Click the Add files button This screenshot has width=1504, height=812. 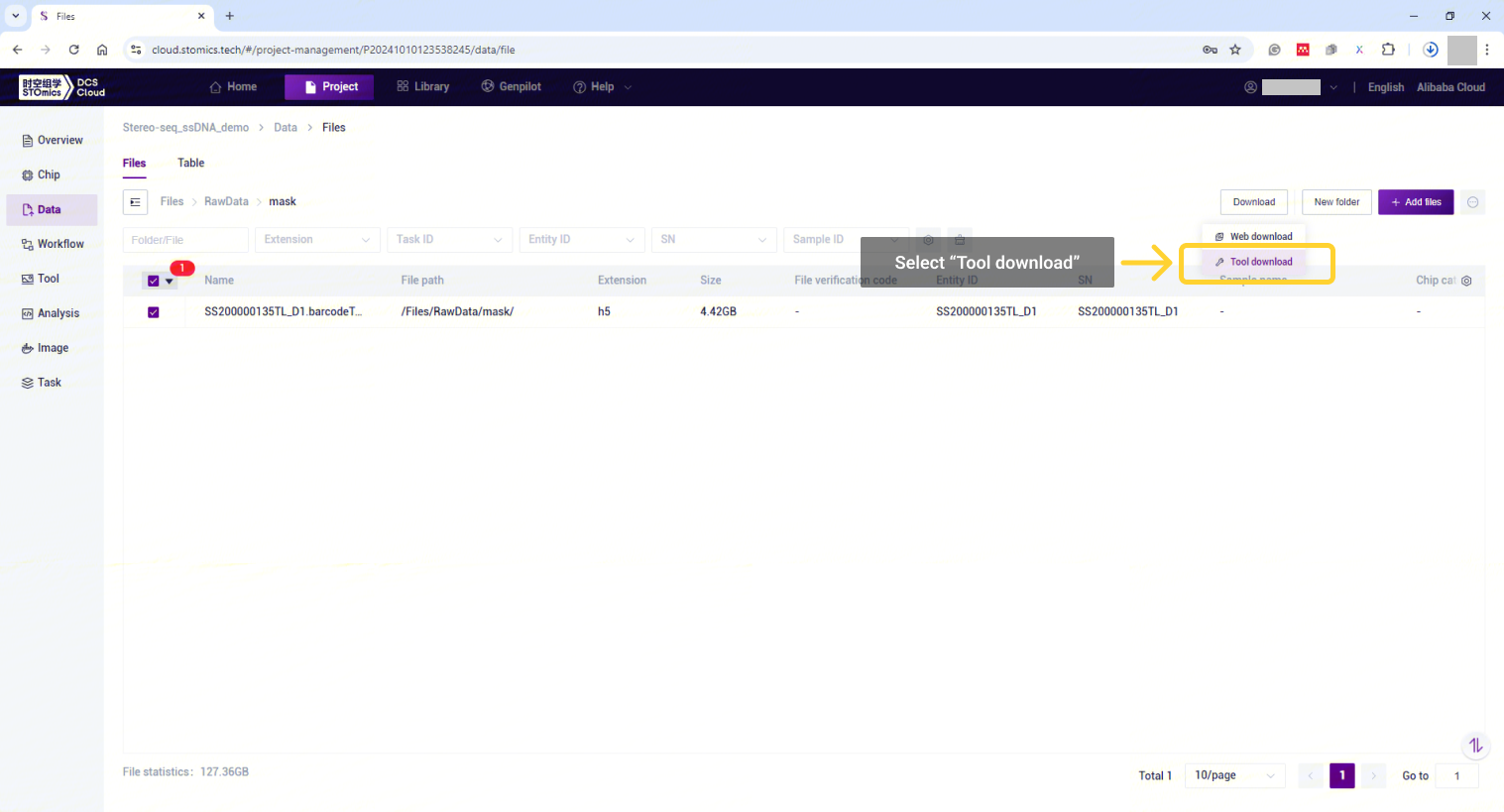pos(1415,202)
